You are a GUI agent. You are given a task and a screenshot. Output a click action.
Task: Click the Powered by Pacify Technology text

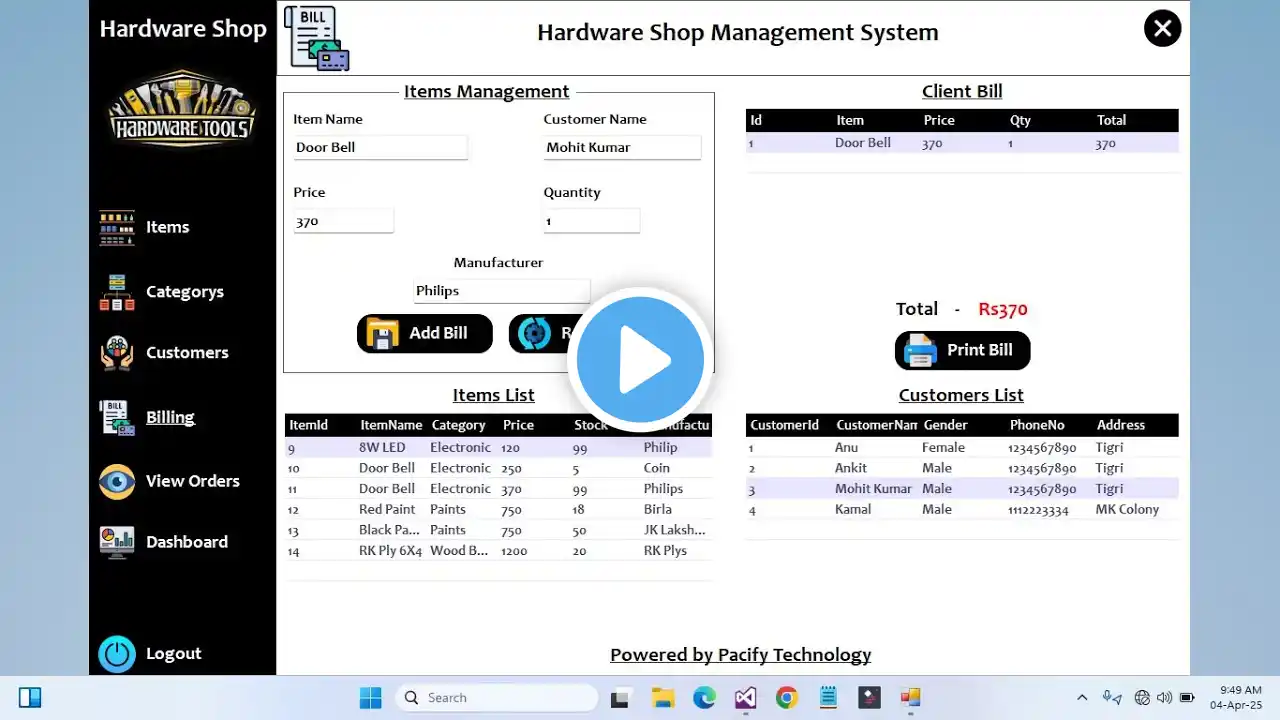pos(741,655)
